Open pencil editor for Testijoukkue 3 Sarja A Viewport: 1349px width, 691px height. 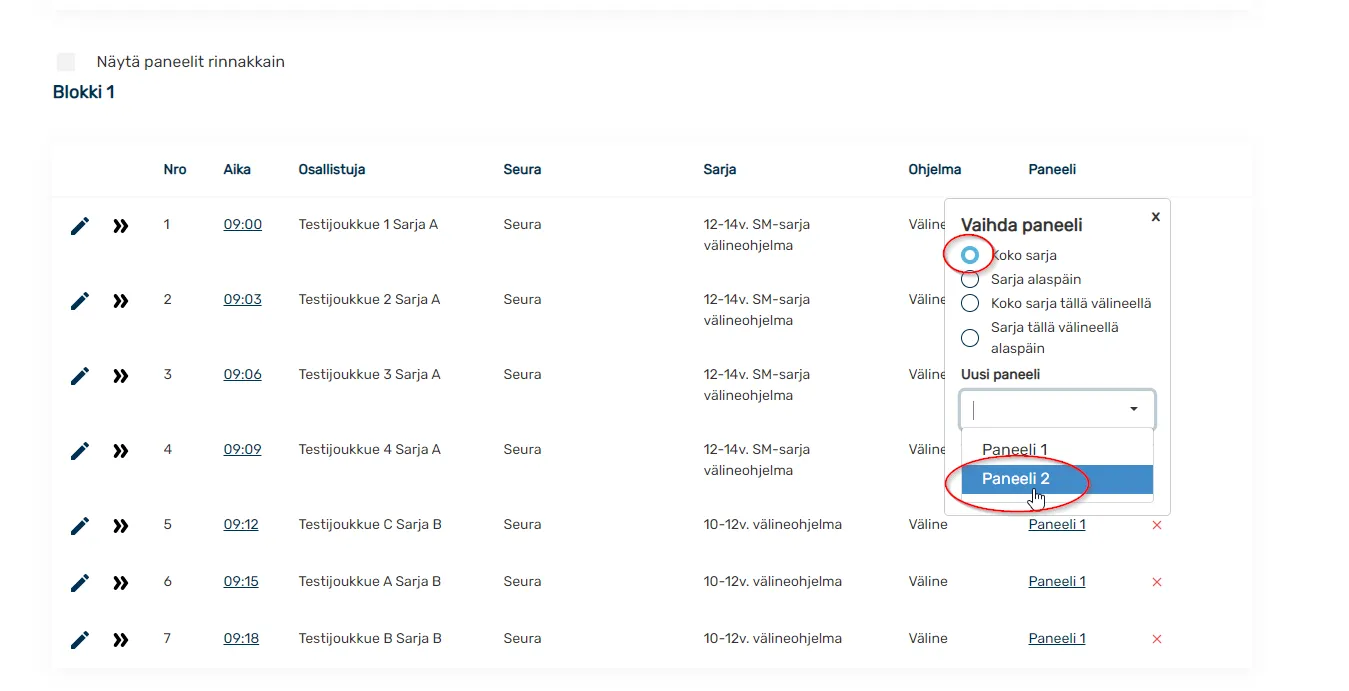pos(80,376)
